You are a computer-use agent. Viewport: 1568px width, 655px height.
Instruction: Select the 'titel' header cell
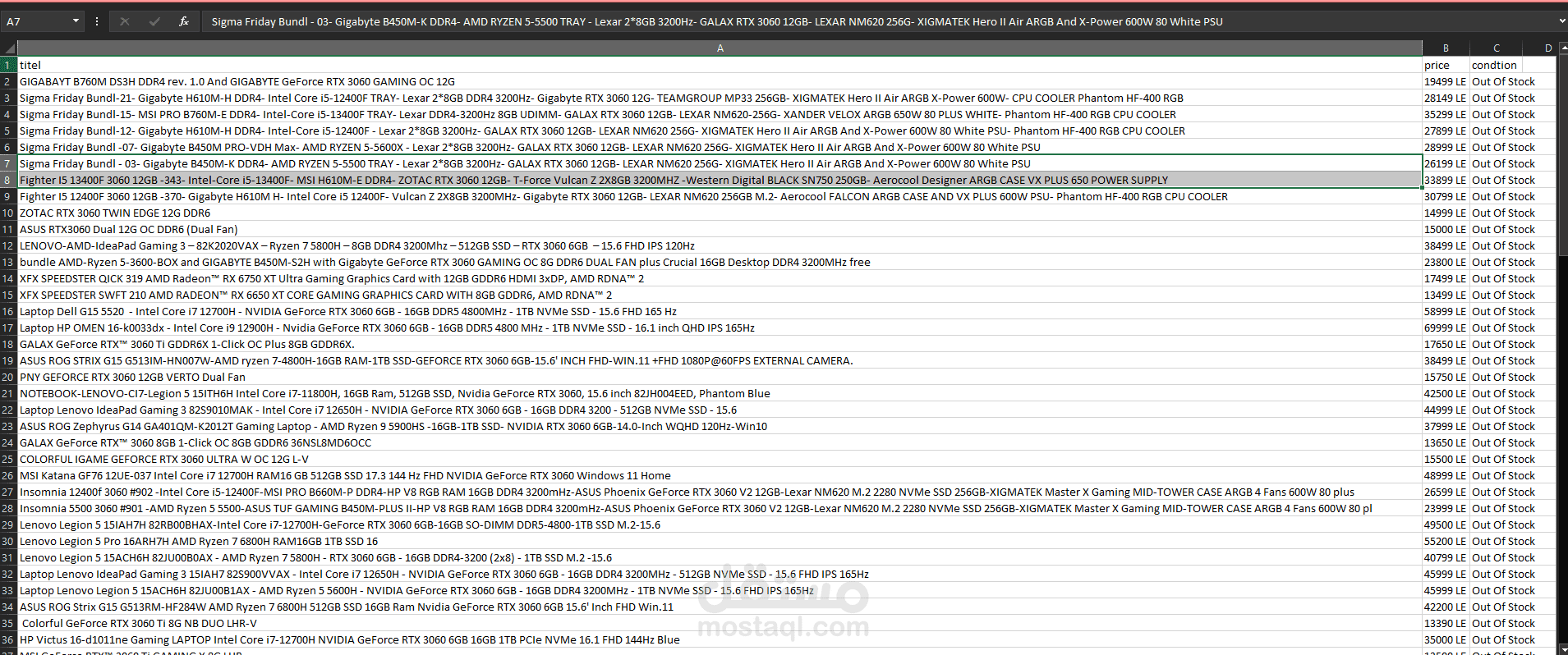720,65
